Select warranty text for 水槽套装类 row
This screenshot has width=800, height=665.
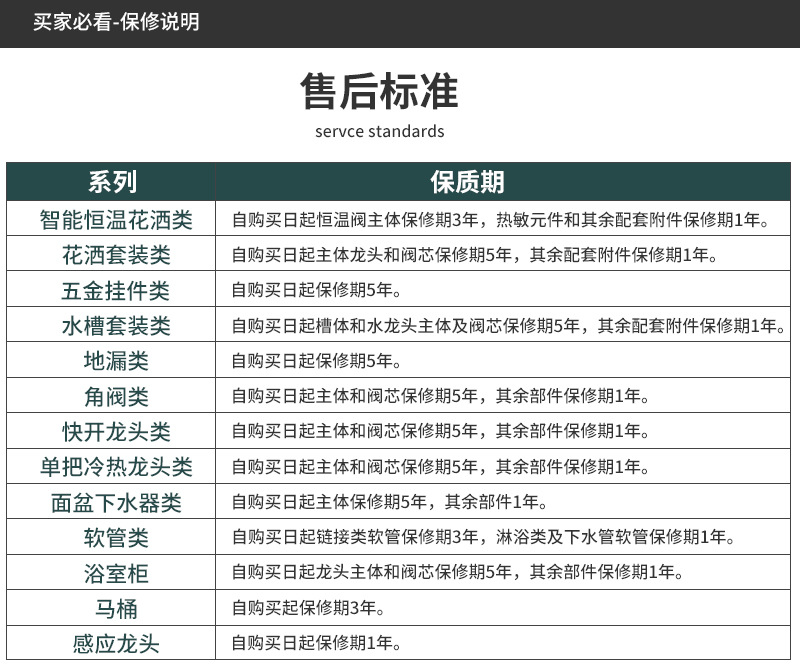[509, 326]
